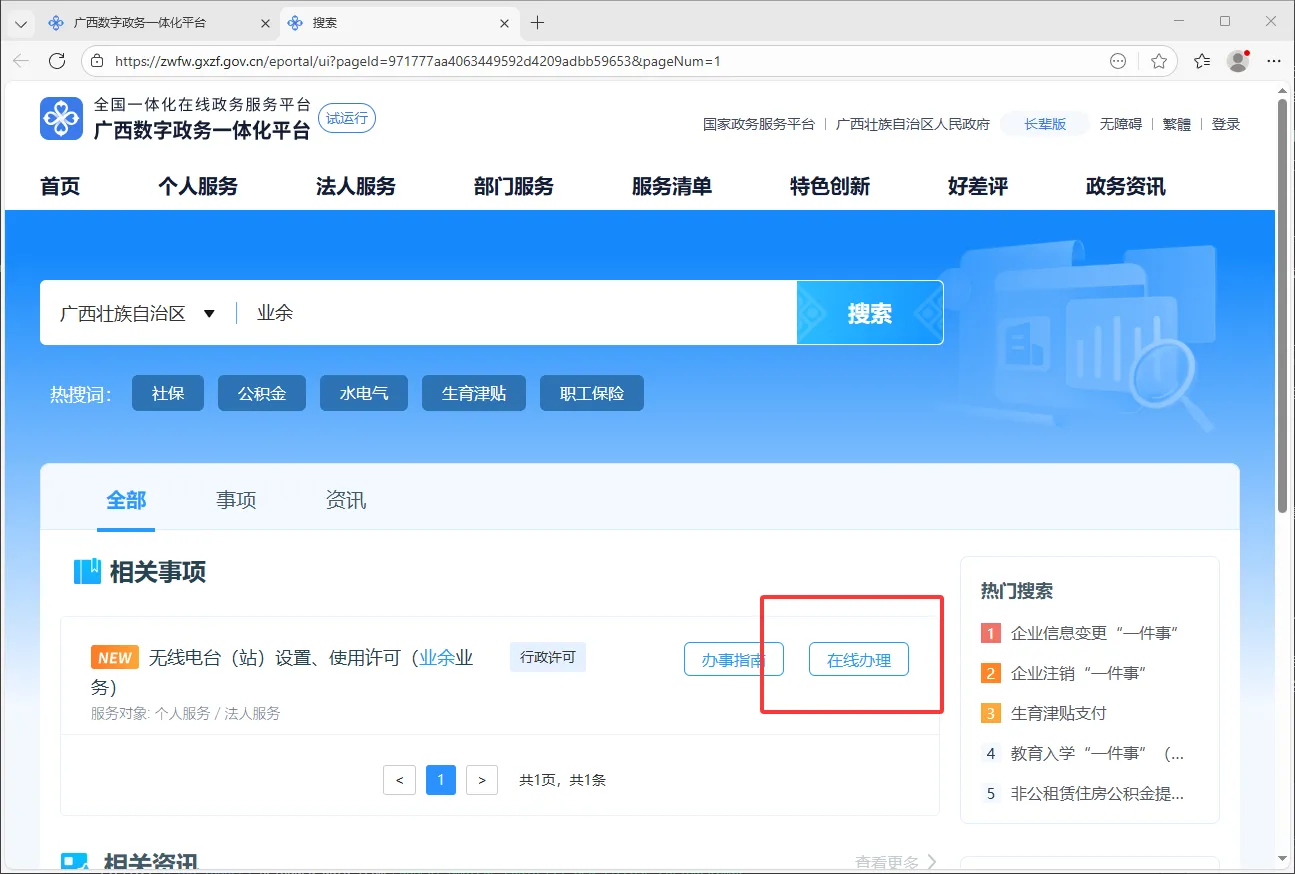Click the browser profile avatar icon
Screen dimensions: 1295x874
tap(1238, 61)
